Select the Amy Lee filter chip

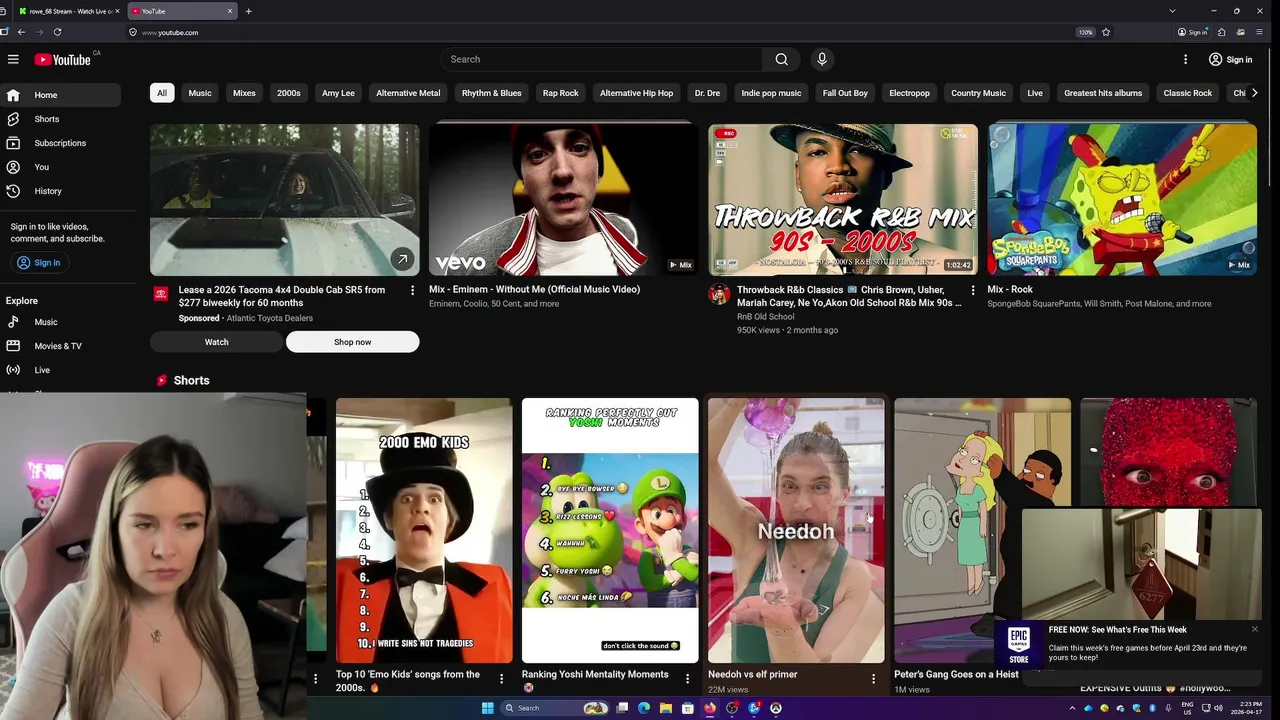point(338,93)
